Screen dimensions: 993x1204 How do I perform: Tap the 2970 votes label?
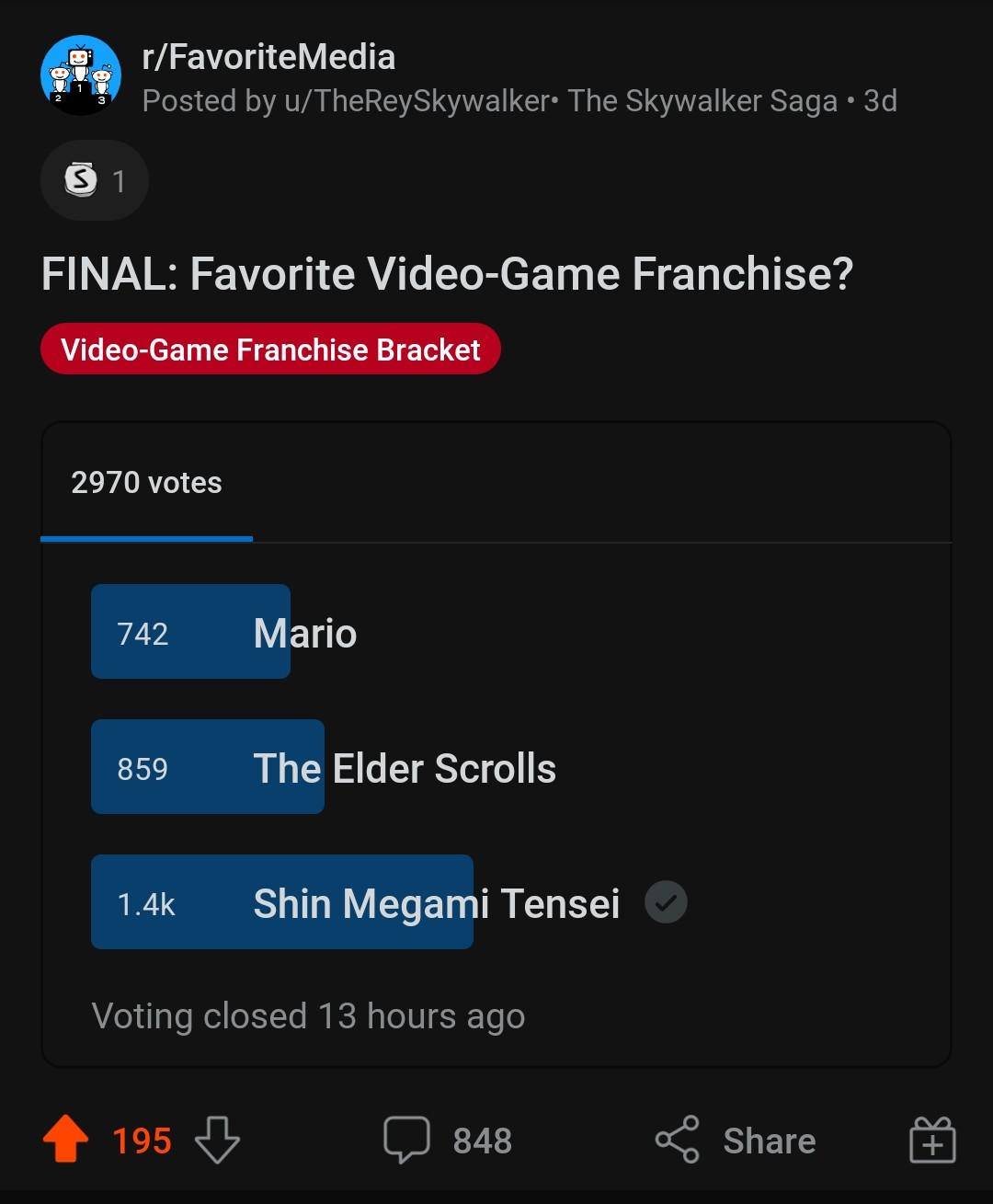click(x=146, y=482)
